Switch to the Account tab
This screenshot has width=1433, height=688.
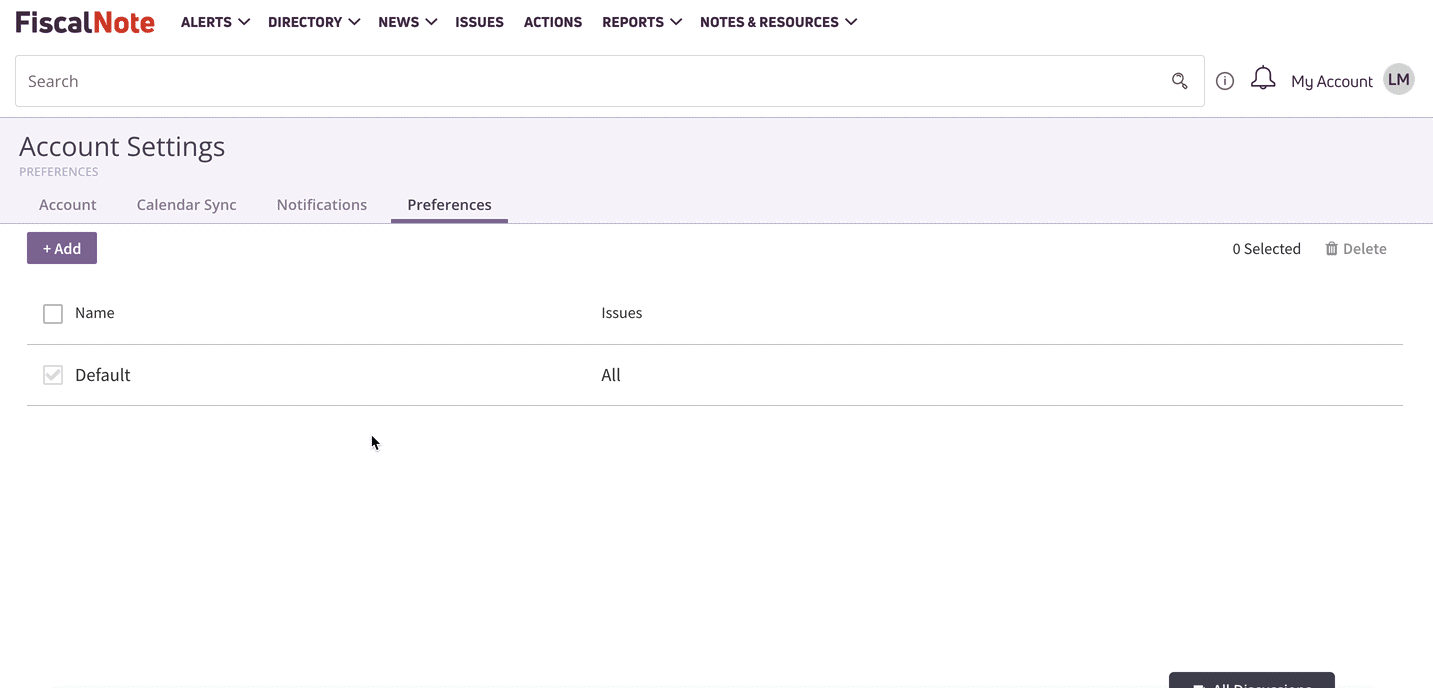tap(68, 205)
